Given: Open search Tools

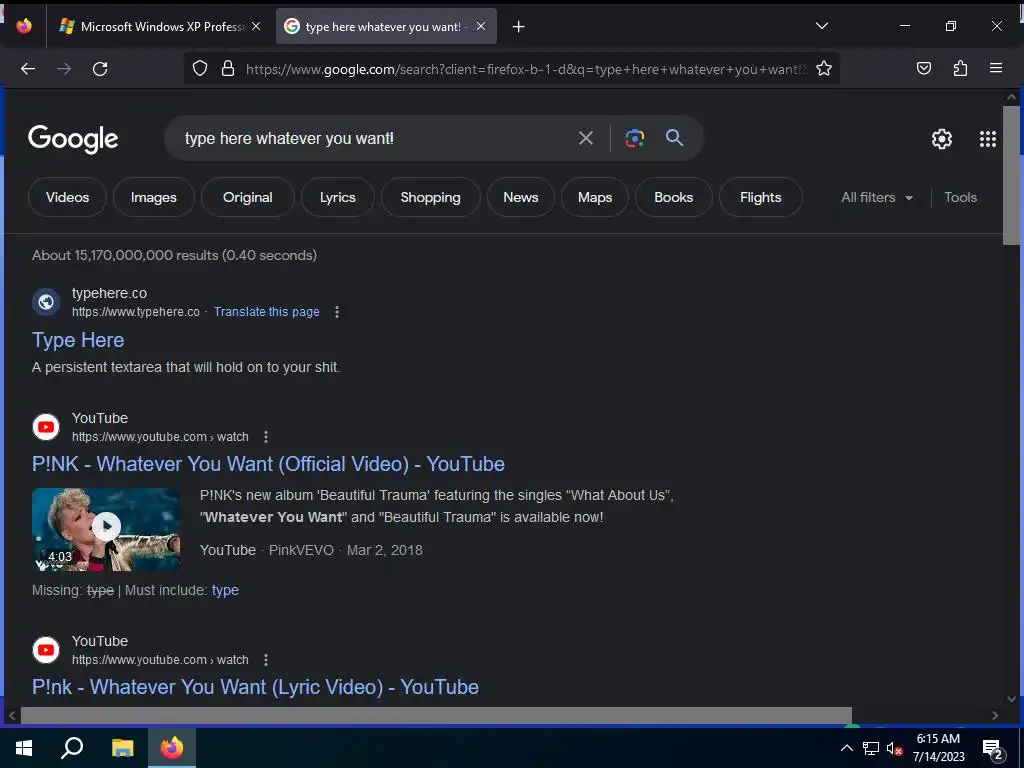Looking at the screenshot, I should (x=960, y=197).
